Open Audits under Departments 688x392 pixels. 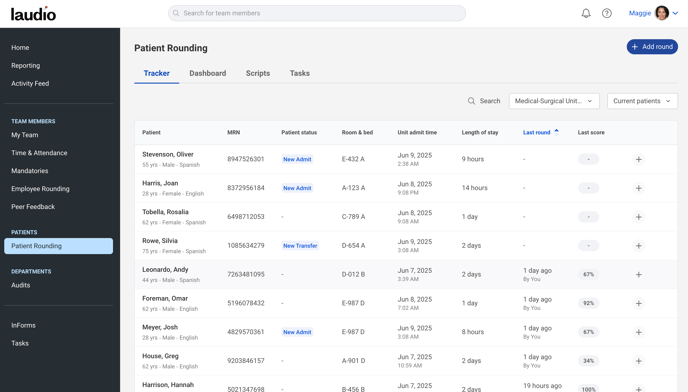pos(21,285)
